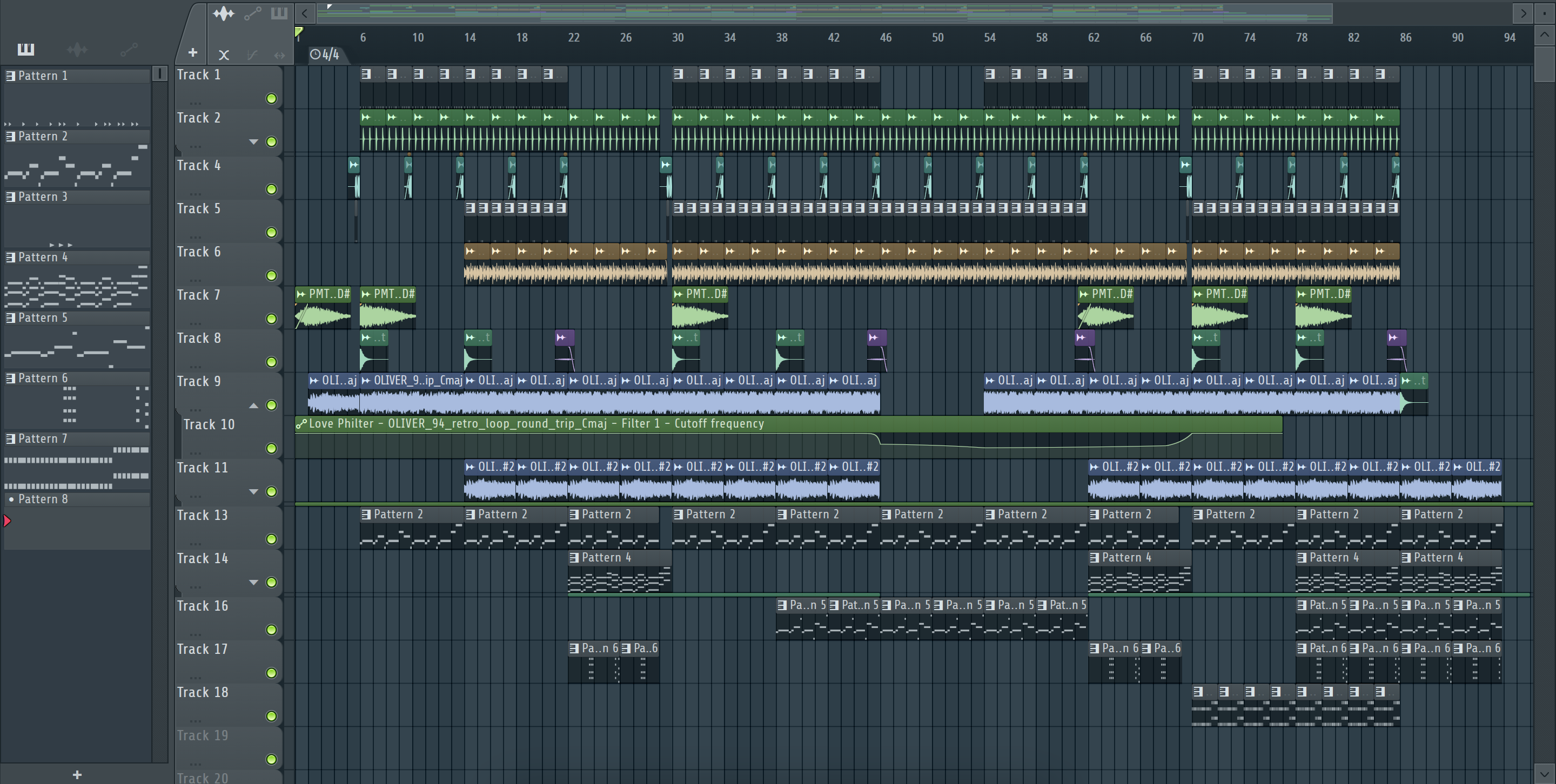1556x784 pixels.
Task: Mute Track 9 with its green LED
Action: [x=271, y=405]
